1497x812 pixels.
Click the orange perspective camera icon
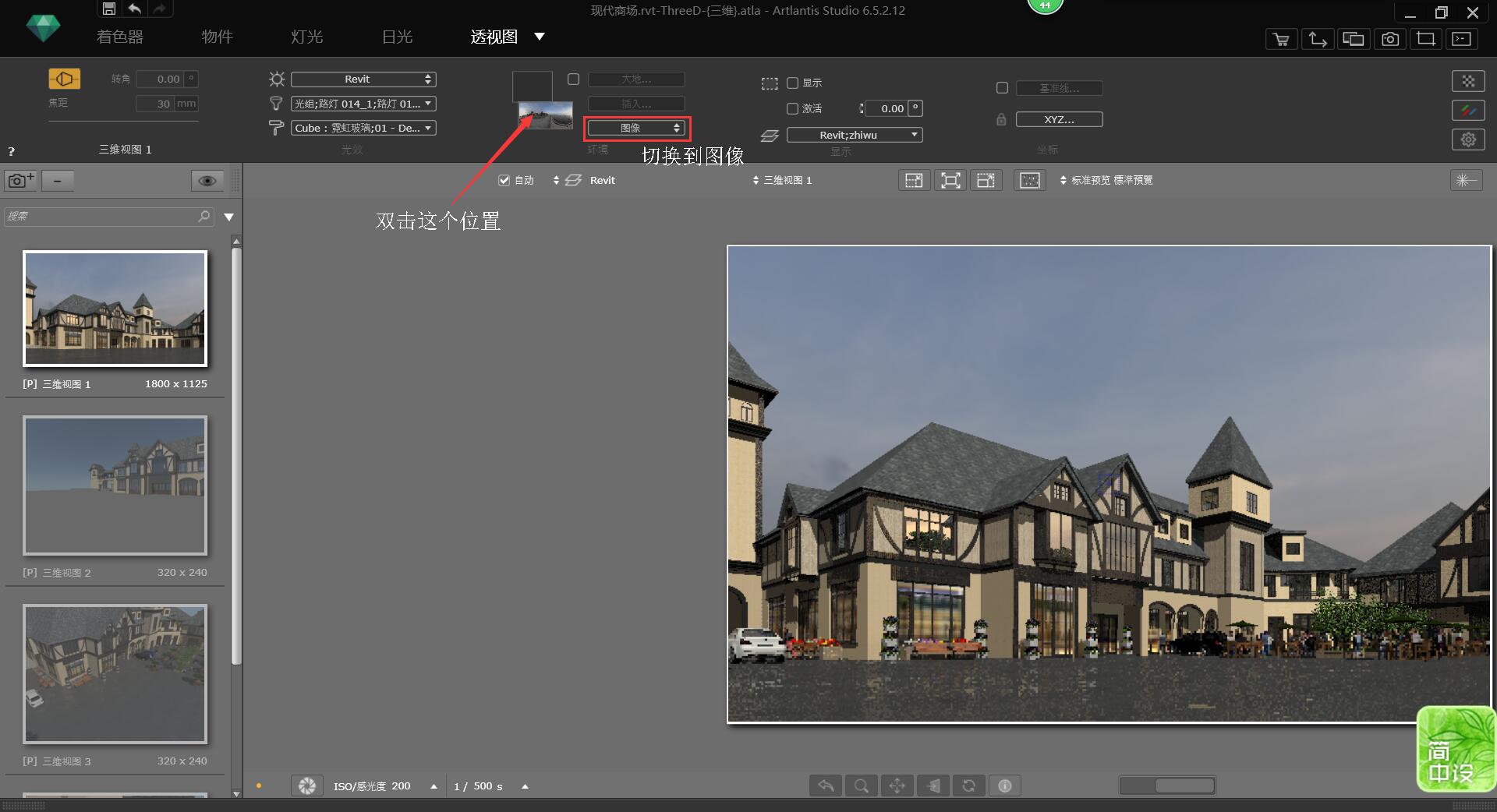click(64, 79)
